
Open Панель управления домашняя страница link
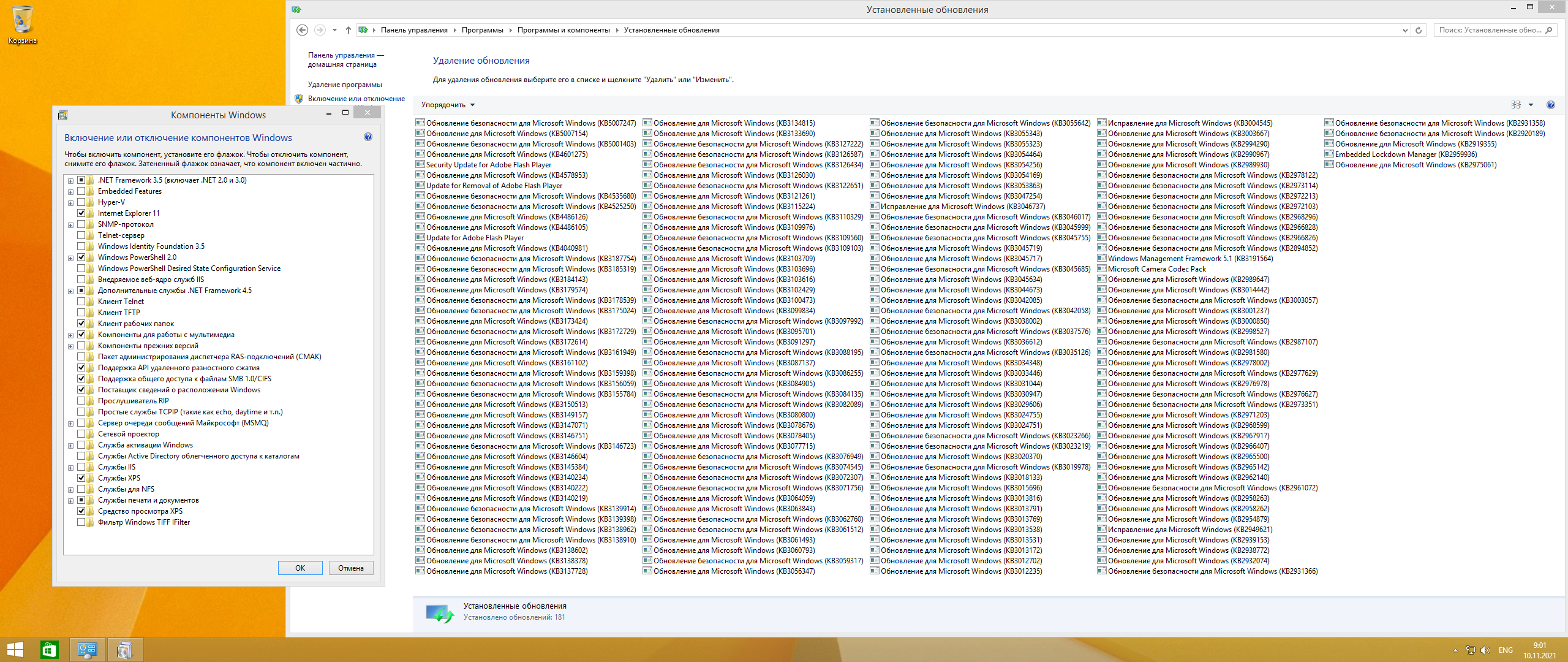(346, 59)
